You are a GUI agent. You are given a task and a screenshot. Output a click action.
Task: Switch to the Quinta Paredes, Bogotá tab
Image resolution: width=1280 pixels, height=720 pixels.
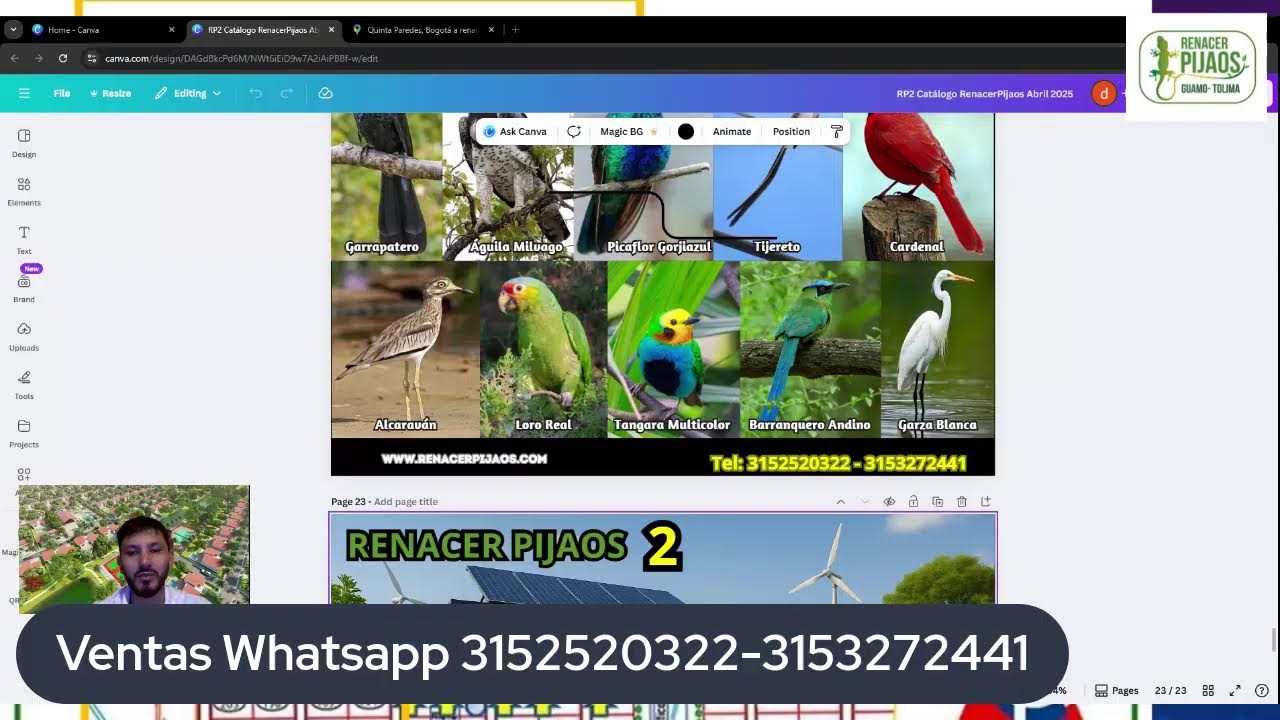(x=423, y=30)
